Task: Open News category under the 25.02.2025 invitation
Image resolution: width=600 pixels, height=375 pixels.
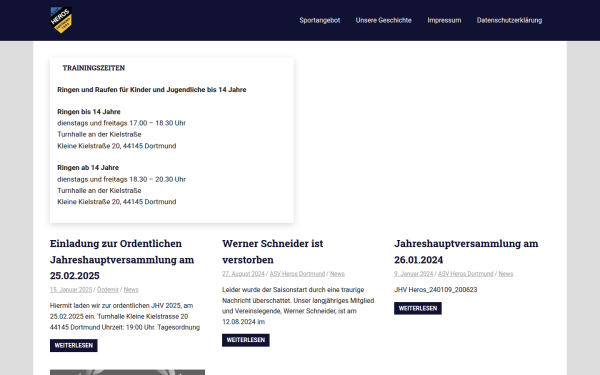Action: 131,290
